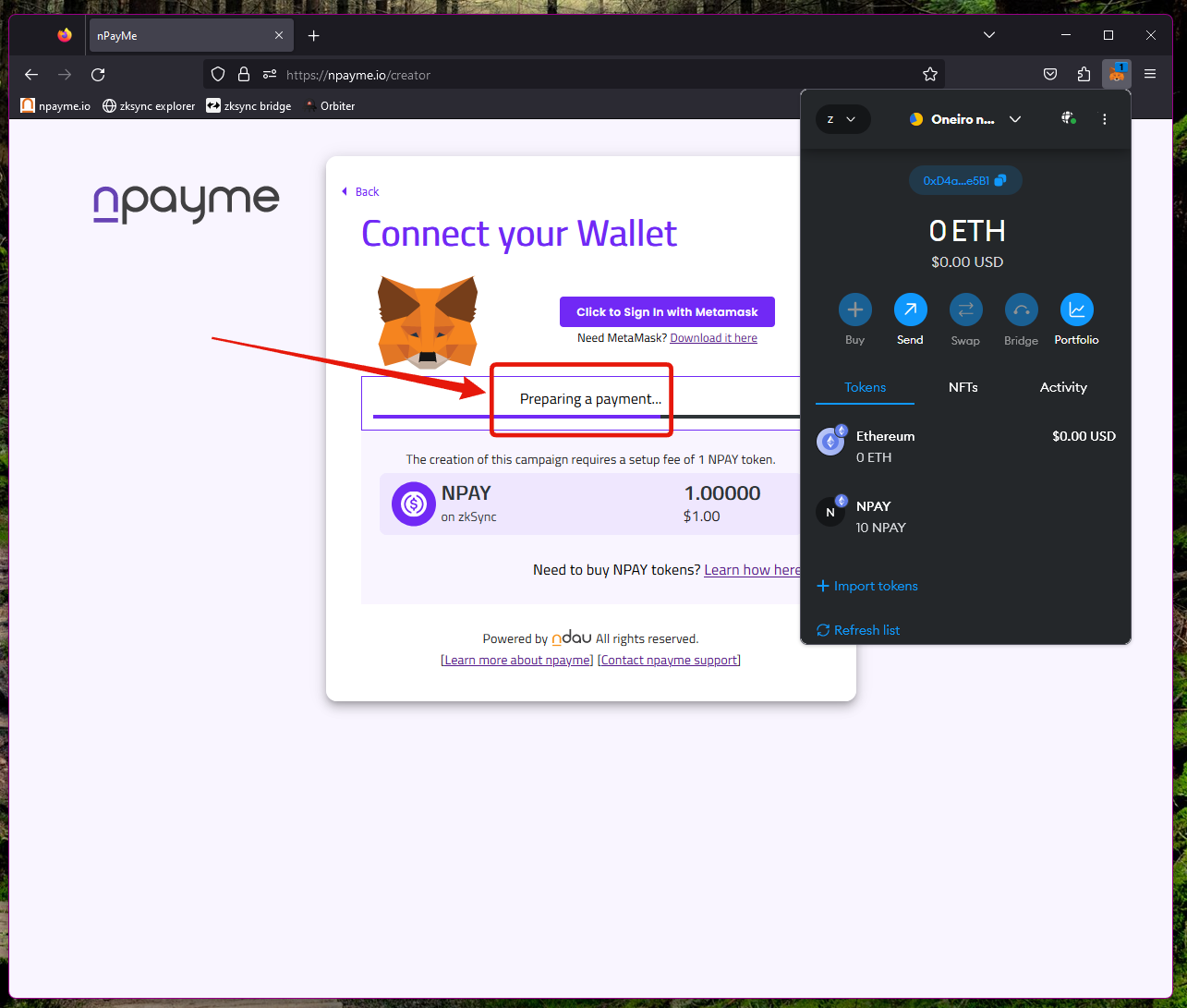Open the Orbiter bookmark

pos(330,106)
